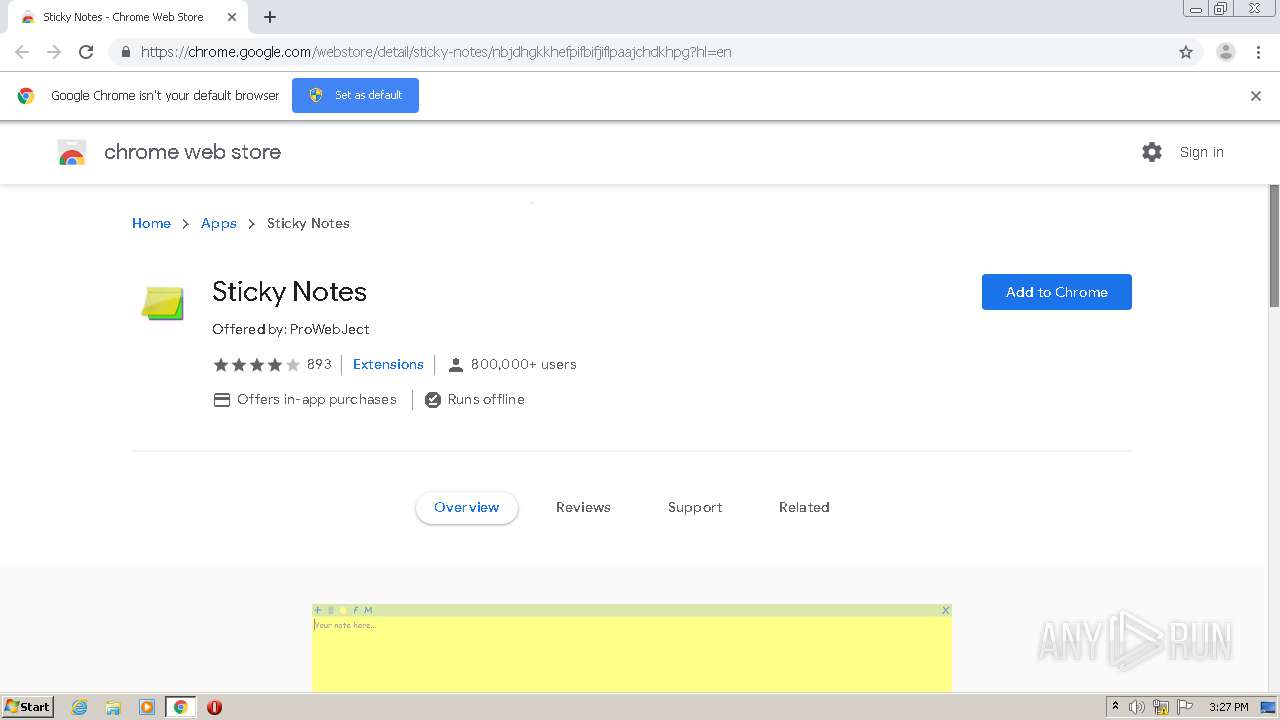This screenshot has width=1280, height=720.
Task: Show hidden system tray icons
Action: coord(1115,707)
